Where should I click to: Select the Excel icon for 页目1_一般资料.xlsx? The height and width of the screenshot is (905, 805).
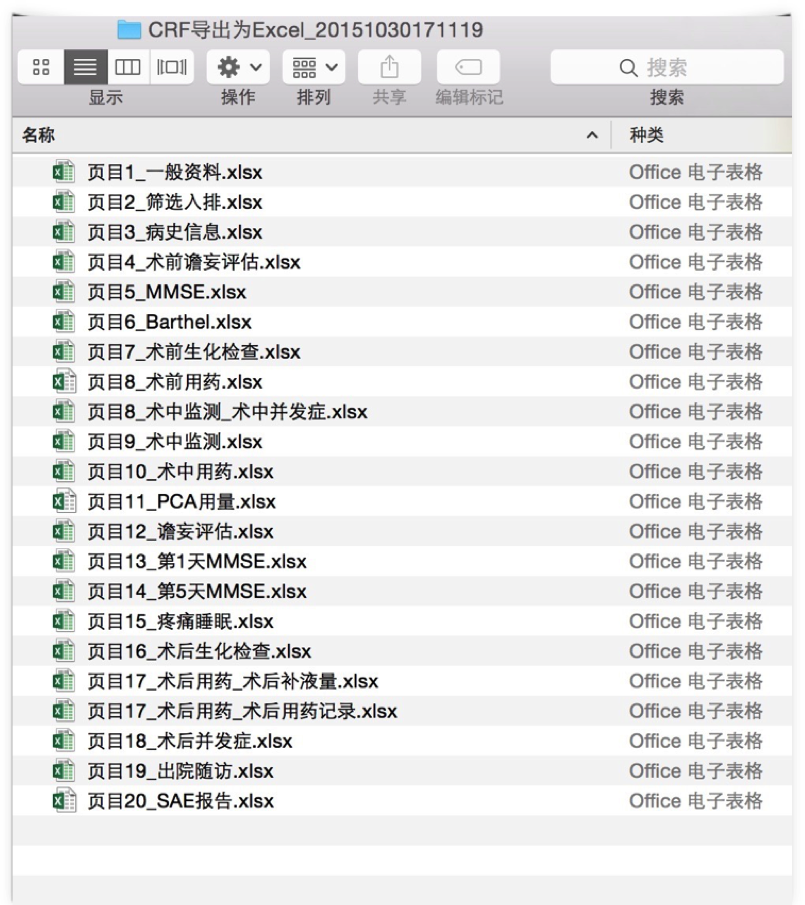(64, 172)
